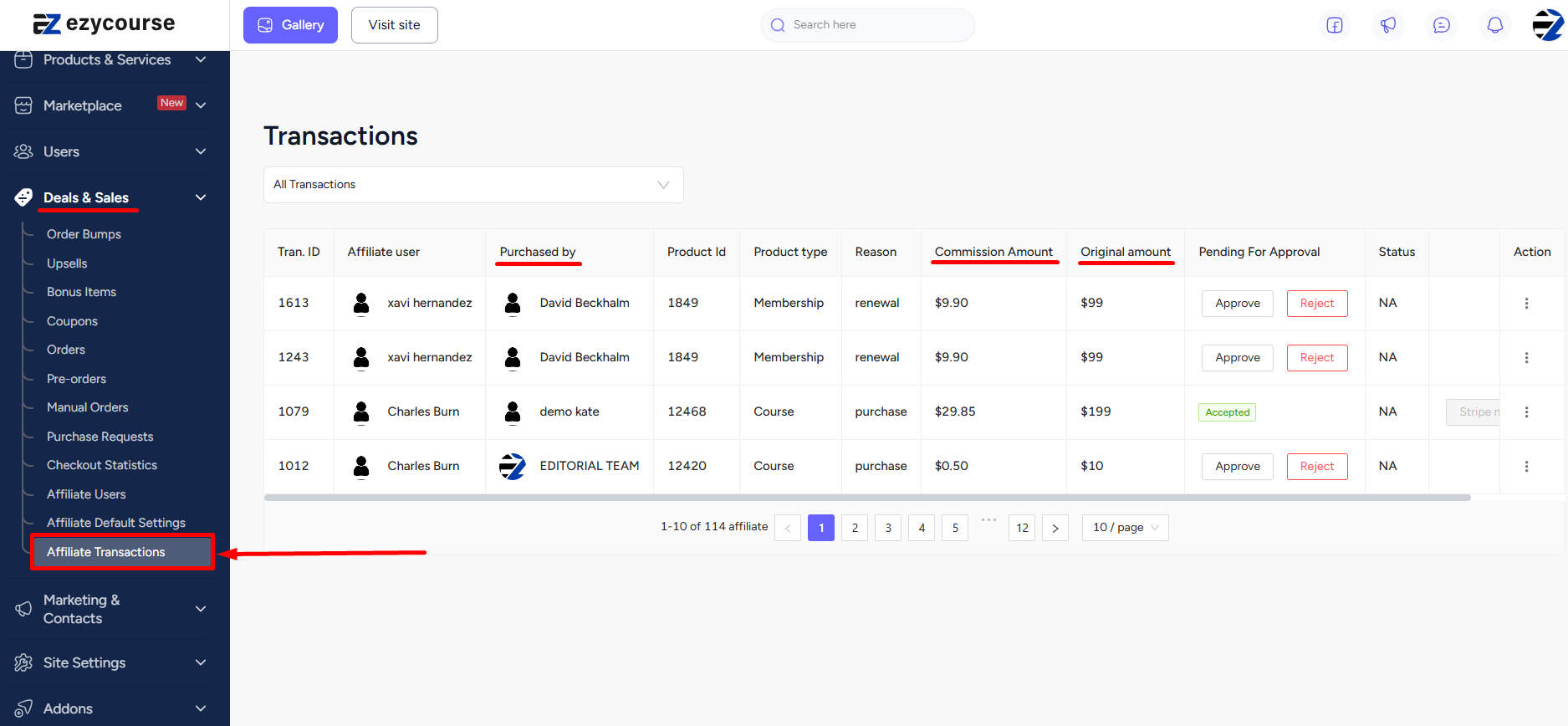Open the profile avatar menu
This screenshot has height=726, width=1568.
coord(1548,25)
